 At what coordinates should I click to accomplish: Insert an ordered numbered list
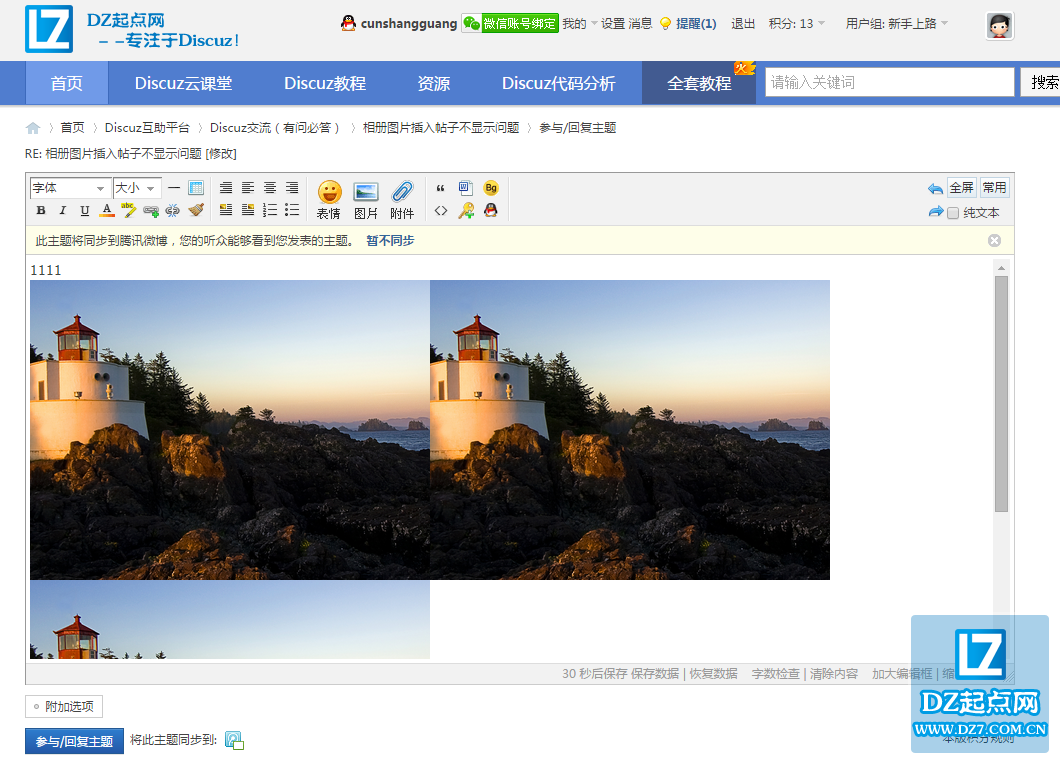click(270, 210)
